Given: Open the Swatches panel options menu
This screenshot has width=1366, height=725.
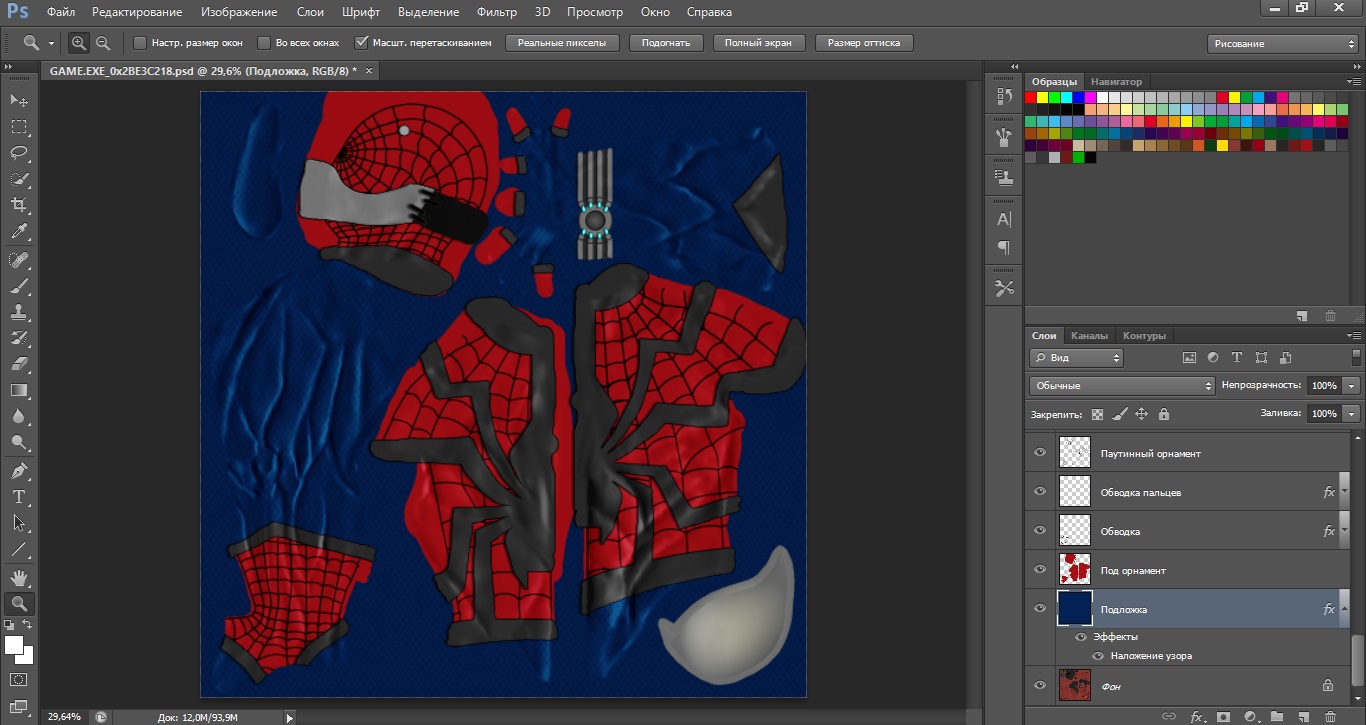Looking at the screenshot, I should click(x=1354, y=81).
